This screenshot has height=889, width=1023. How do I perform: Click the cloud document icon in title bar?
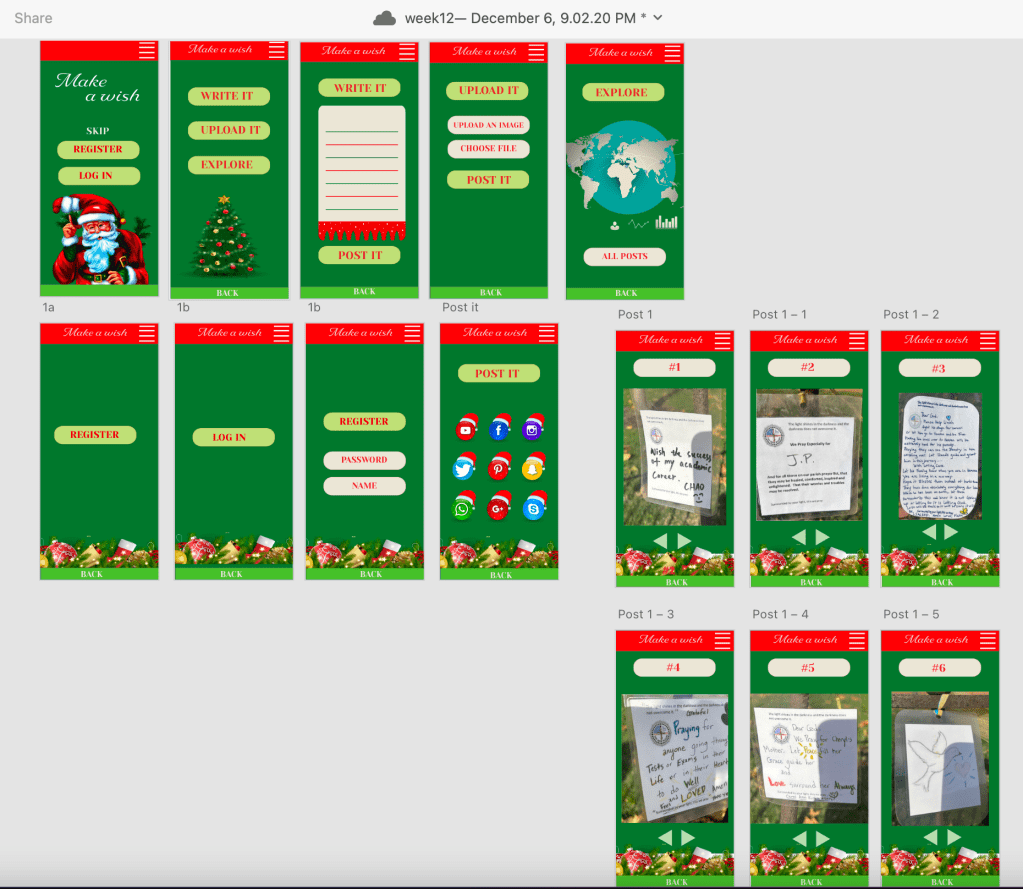pyautogui.click(x=385, y=18)
